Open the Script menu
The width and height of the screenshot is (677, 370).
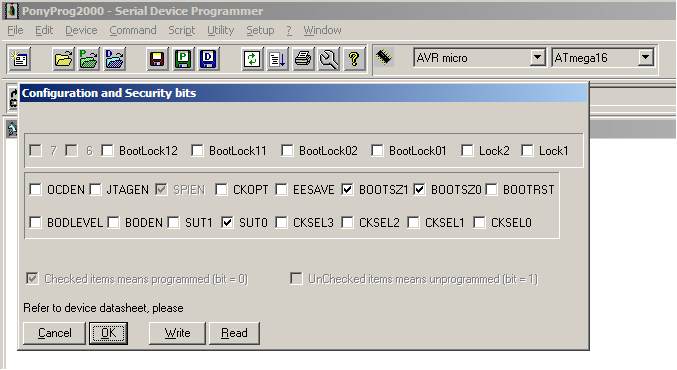[x=181, y=30]
